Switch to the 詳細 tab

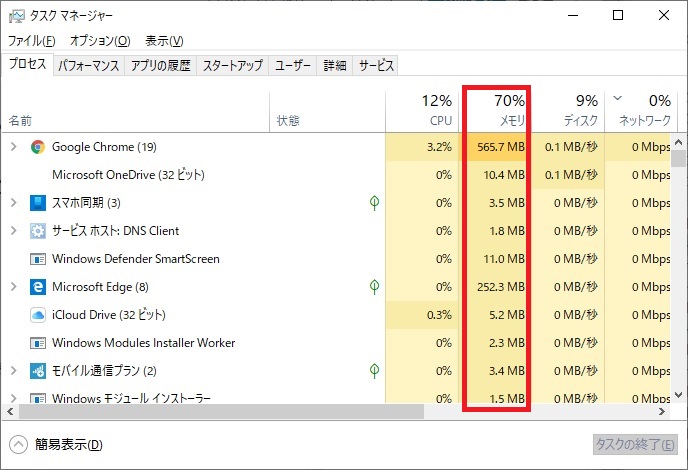point(335,65)
